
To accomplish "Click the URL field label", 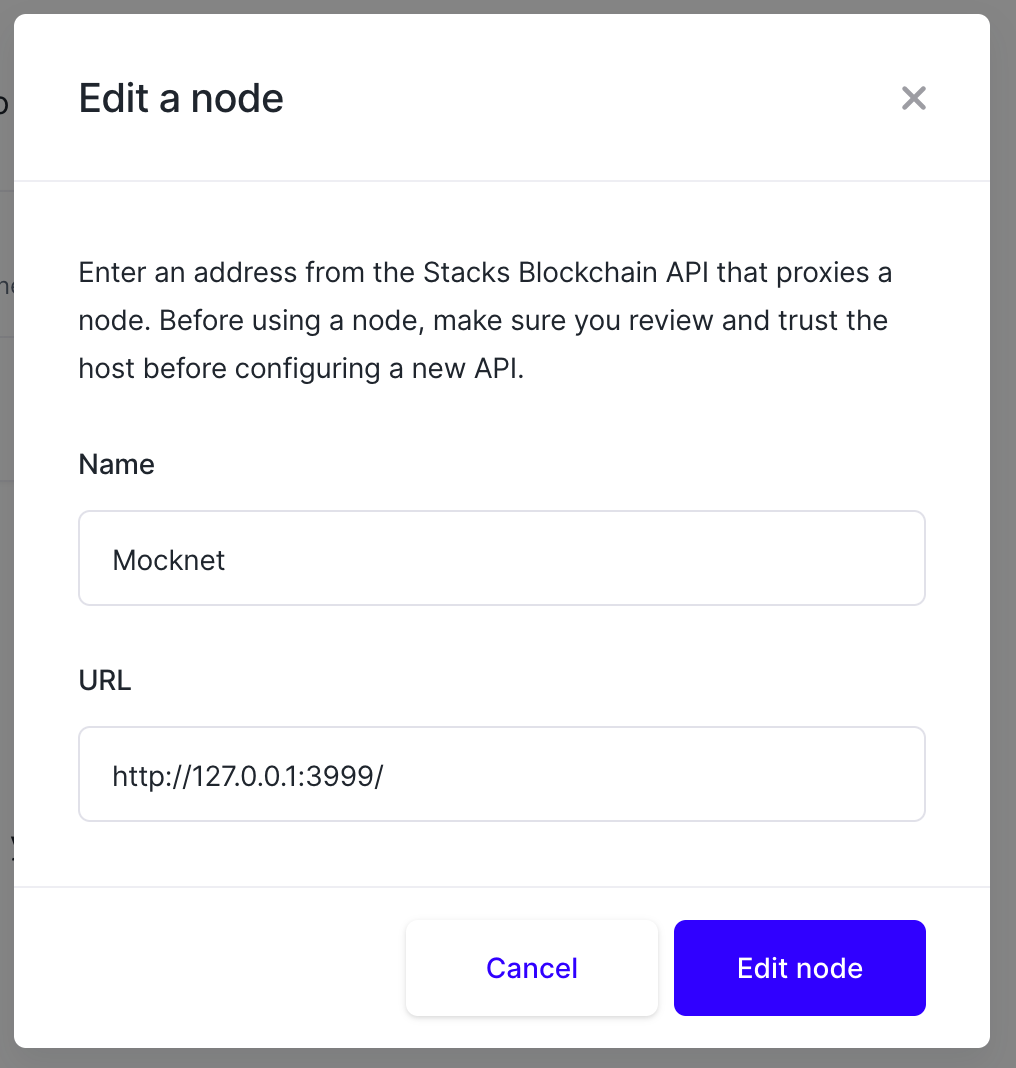I will [x=104, y=680].
